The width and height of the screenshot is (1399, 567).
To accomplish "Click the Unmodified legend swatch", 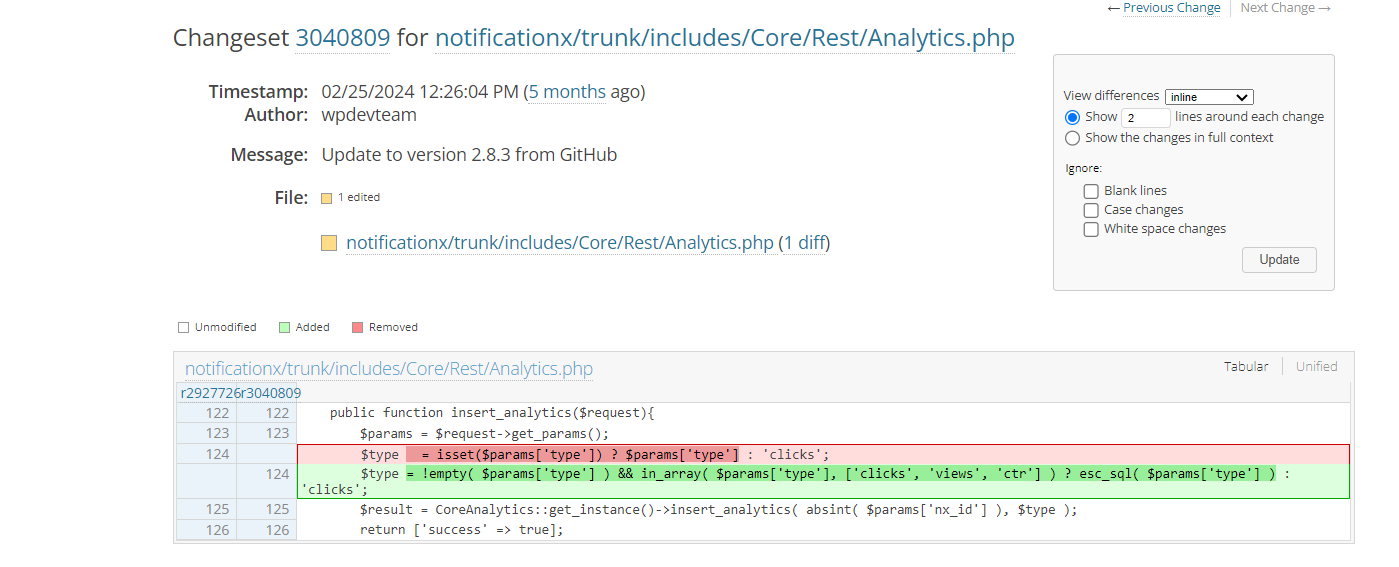I will [183, 327].
